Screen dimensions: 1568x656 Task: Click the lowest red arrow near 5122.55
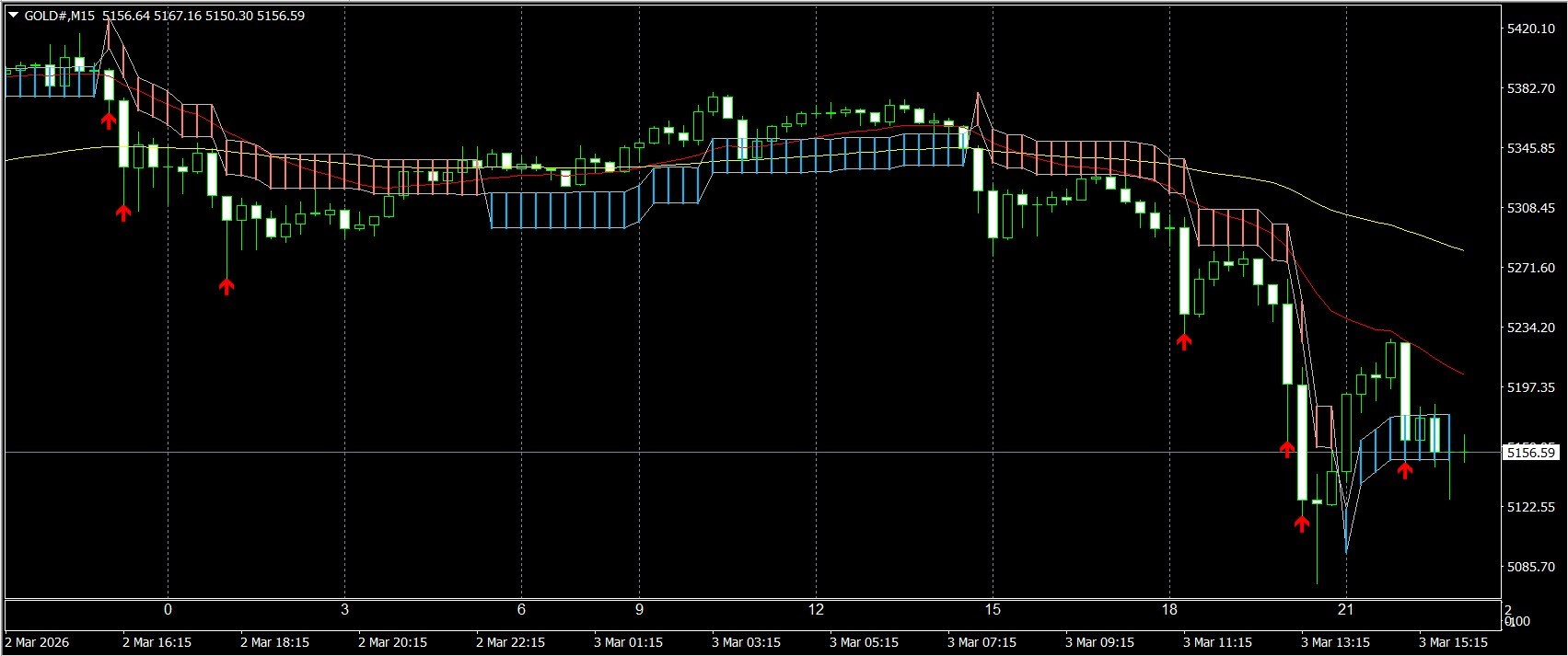(x=1301, y=524)
